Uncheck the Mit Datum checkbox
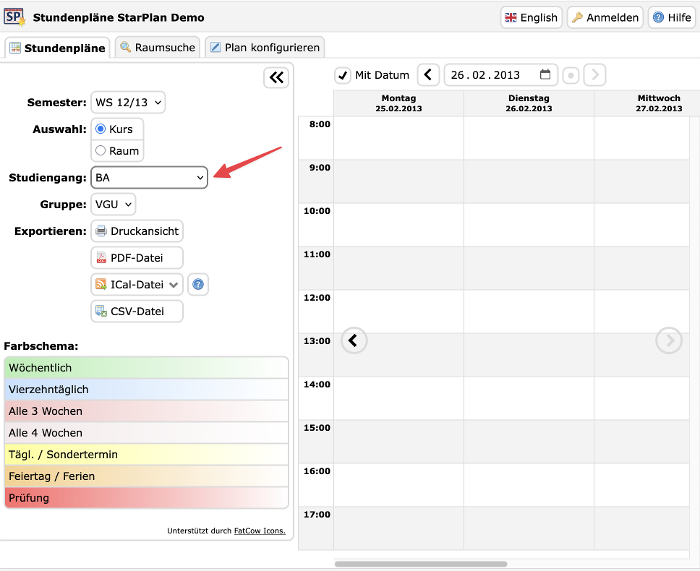The height and width of the screenshot is (571, 700). pos(343,75)
